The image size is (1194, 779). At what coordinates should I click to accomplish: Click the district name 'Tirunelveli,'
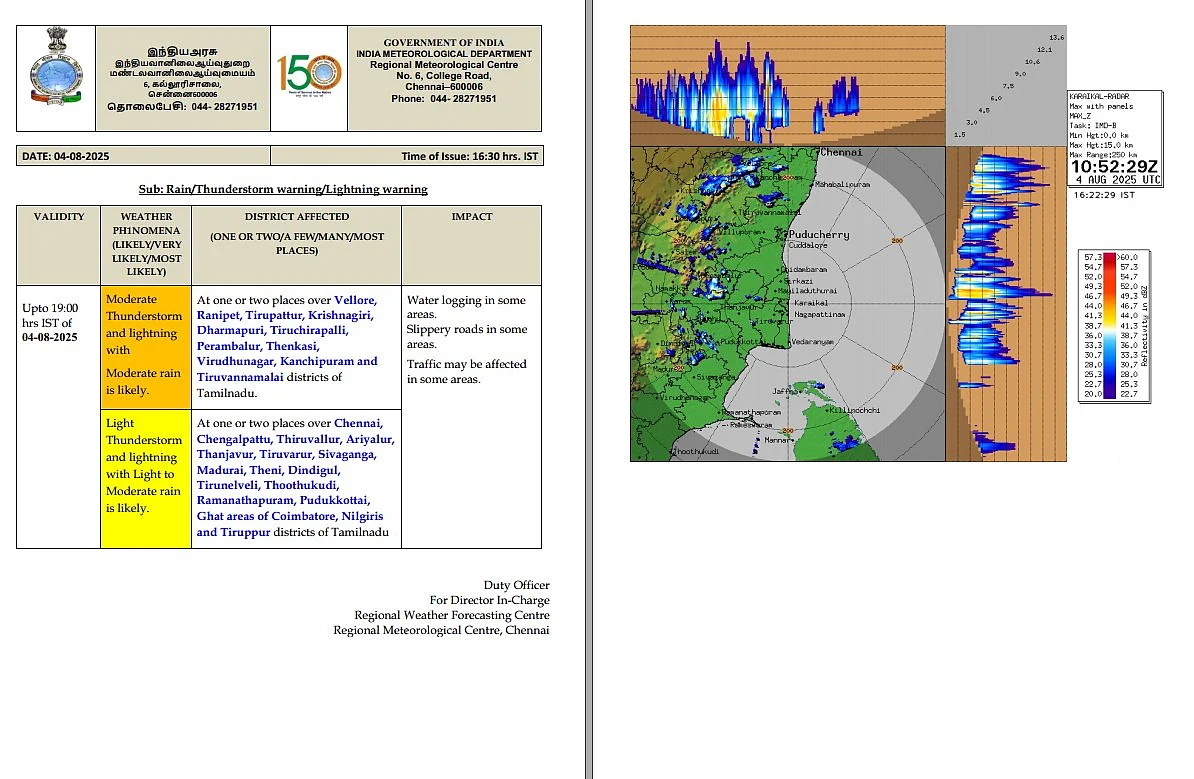pyautogui.click(x=228, y=485)
